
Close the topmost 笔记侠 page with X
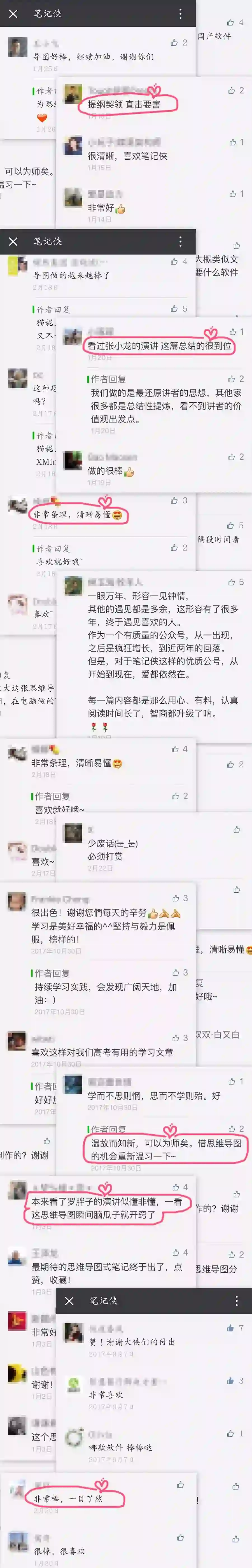(x=13, y=13)
